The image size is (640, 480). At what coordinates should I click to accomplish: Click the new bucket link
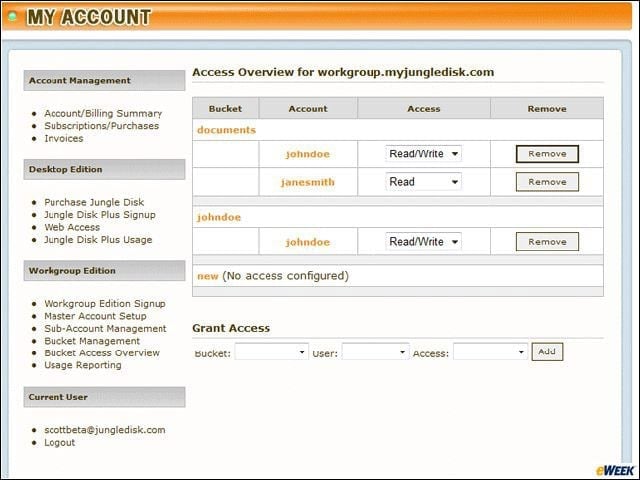click(208, 276)
